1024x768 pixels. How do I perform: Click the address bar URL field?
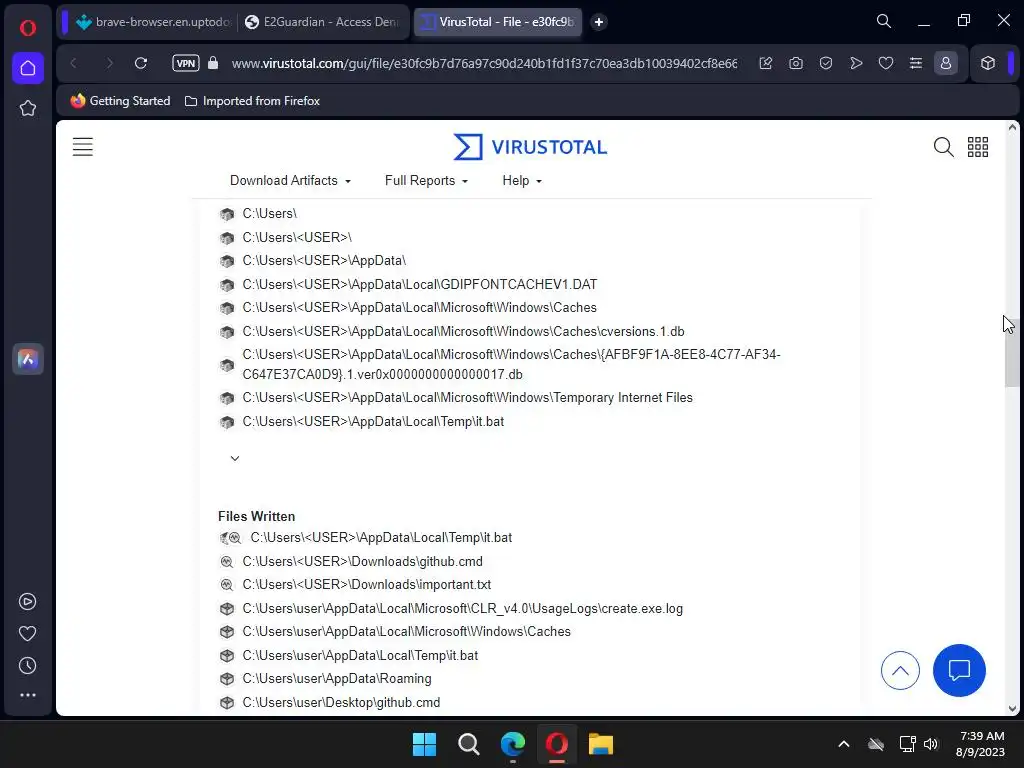(485, 63)
